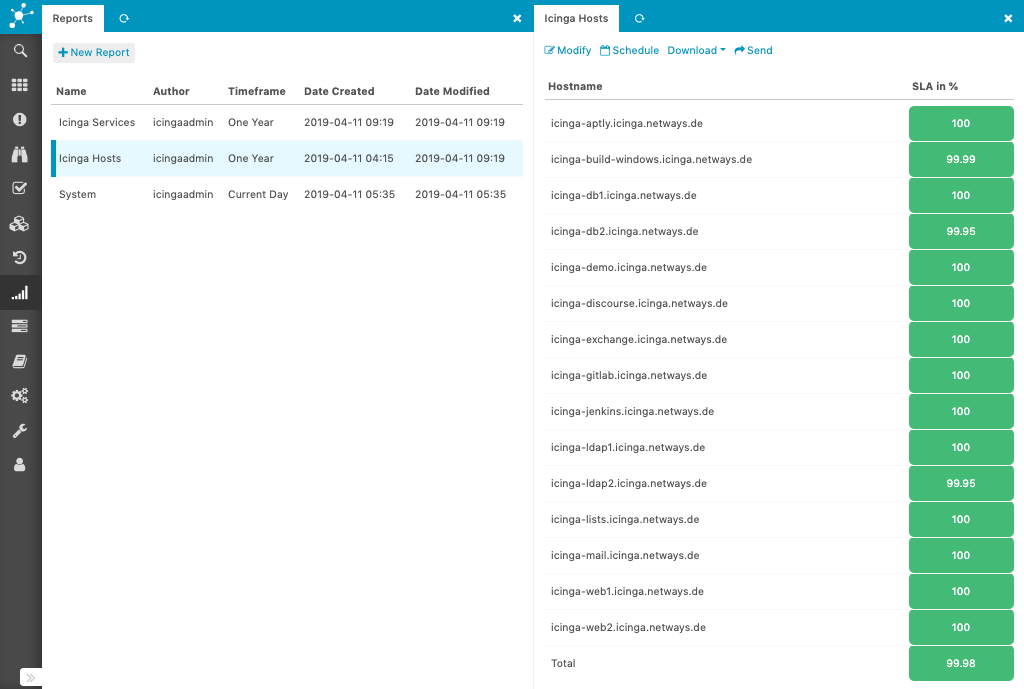This screenshot has height=689, width=1024.
Task: Open the dashboard grid icon
Action: click(x=20, y=85)
